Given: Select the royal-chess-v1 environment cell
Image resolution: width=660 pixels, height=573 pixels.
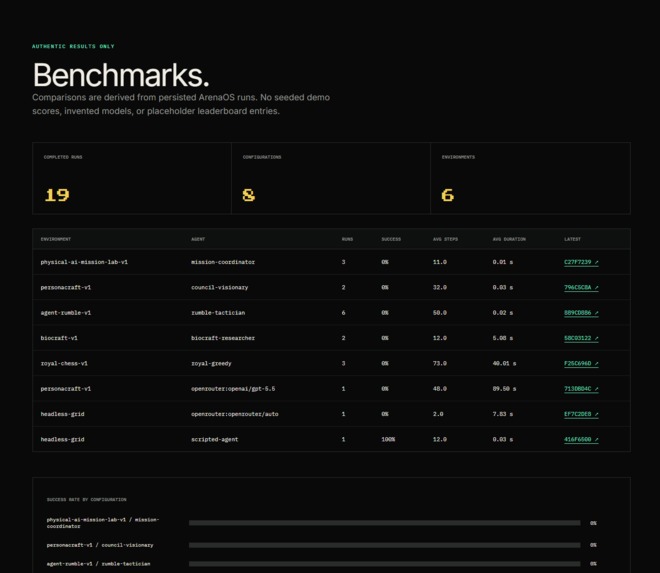Looking at the screenshot, I should tap(64, 363).
